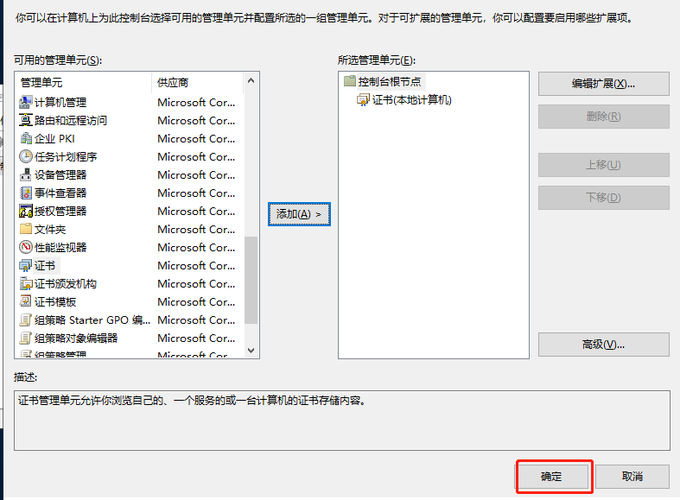Click the 计算机管理 snap-in icon

pos(26,102)
